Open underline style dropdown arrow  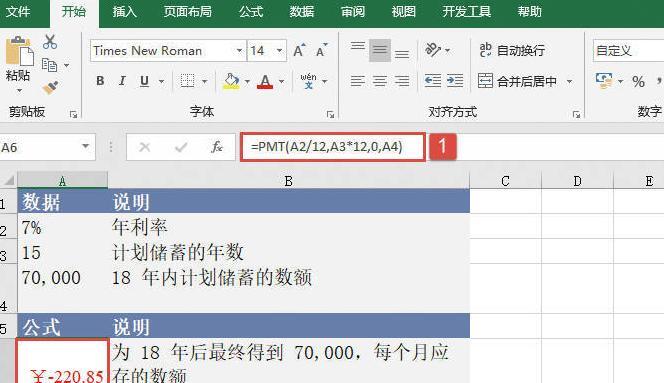coord(161,81)
